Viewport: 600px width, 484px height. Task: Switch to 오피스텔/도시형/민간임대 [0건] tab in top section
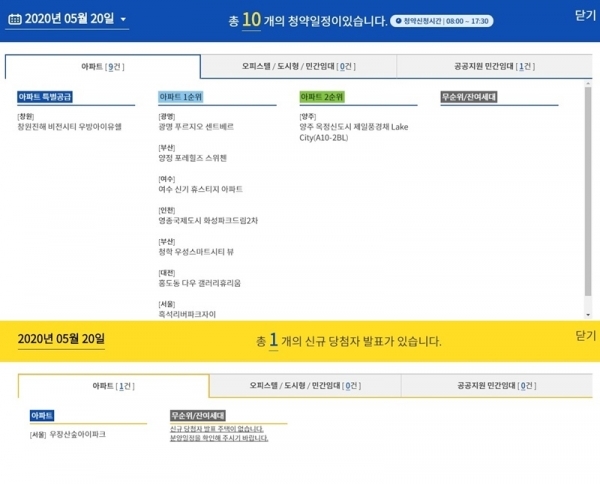point(298,67)
